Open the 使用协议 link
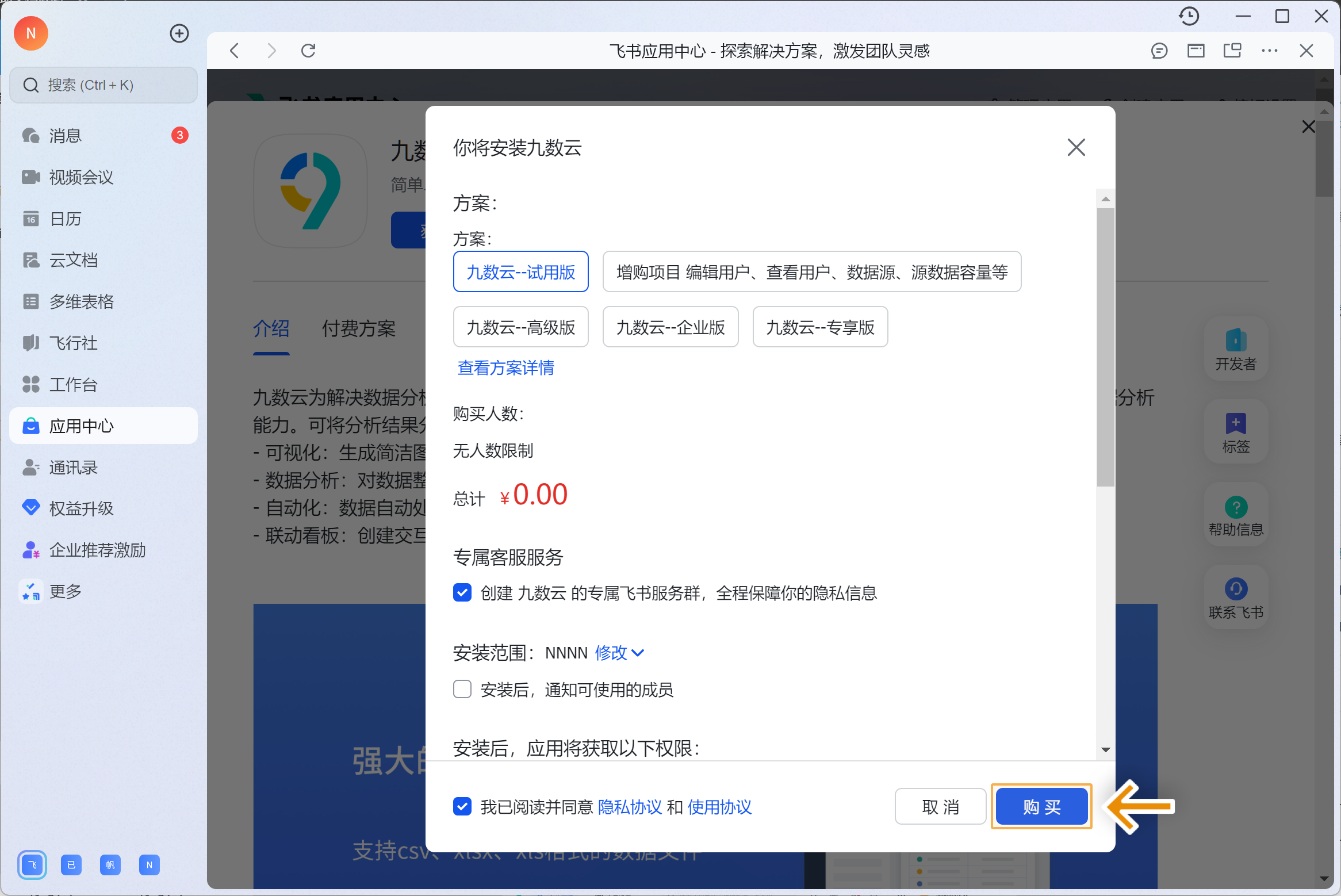Image resolution: width=1341 pixels, height=896 pixels. 720,807
